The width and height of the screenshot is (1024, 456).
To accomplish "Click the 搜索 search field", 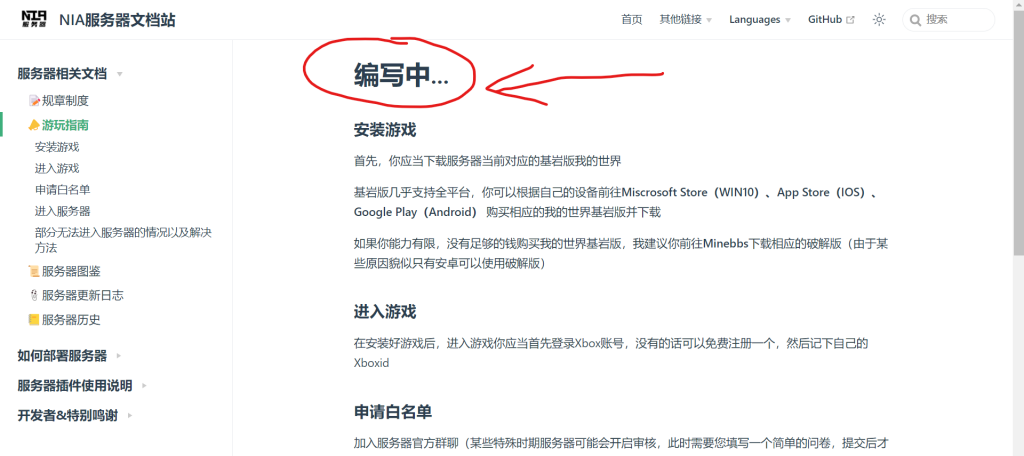I will [949, 20].
